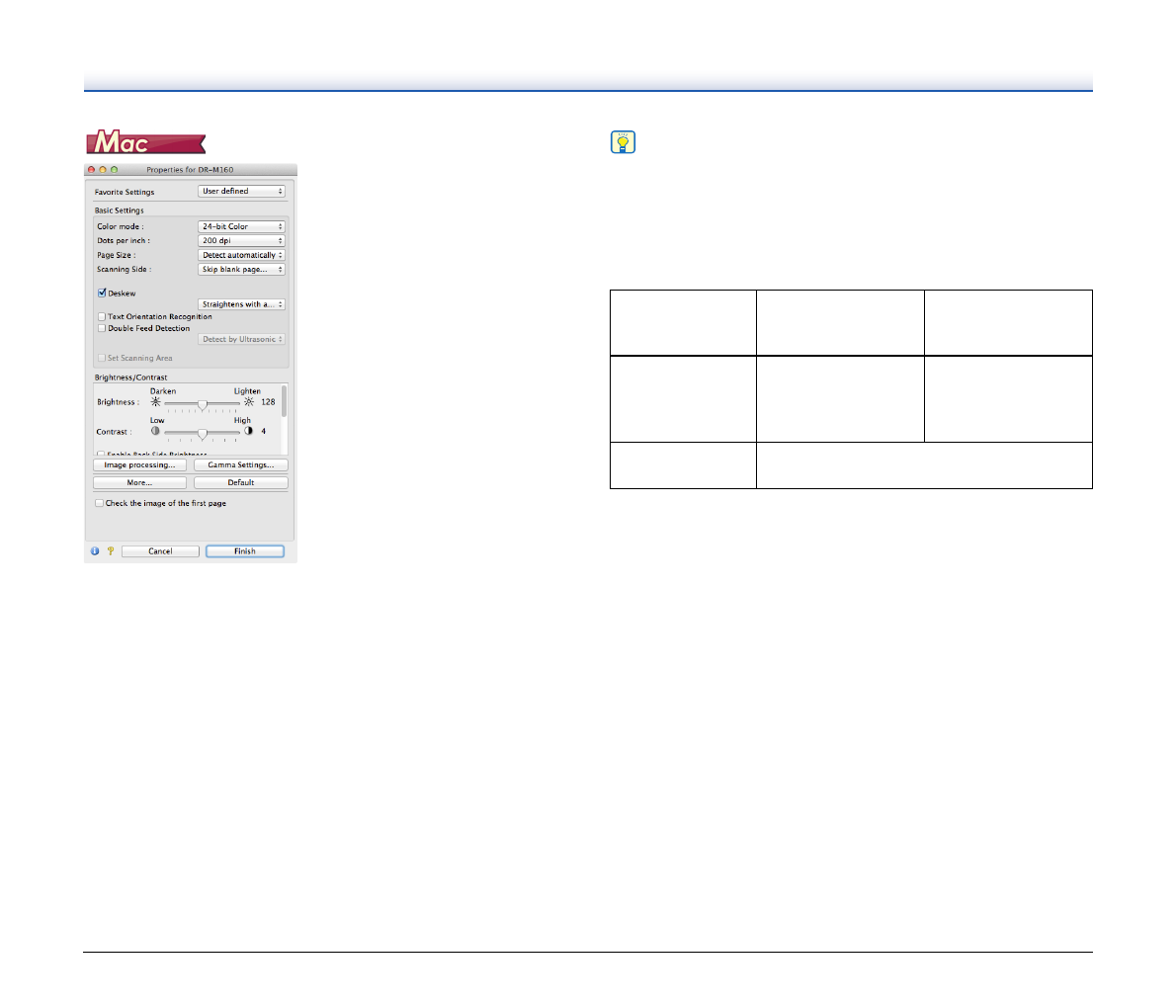Click the red Mac banner logo

pos(145,143)
